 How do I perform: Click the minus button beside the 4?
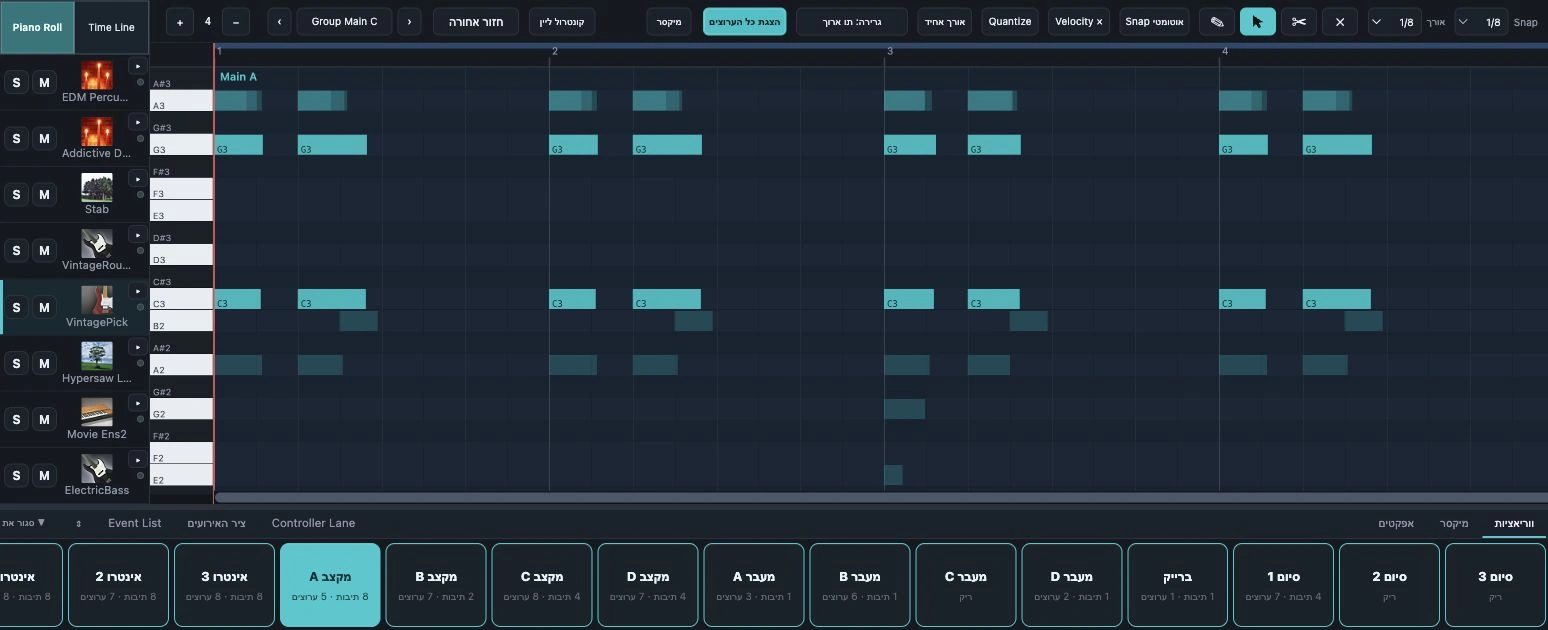click(235, 21)
